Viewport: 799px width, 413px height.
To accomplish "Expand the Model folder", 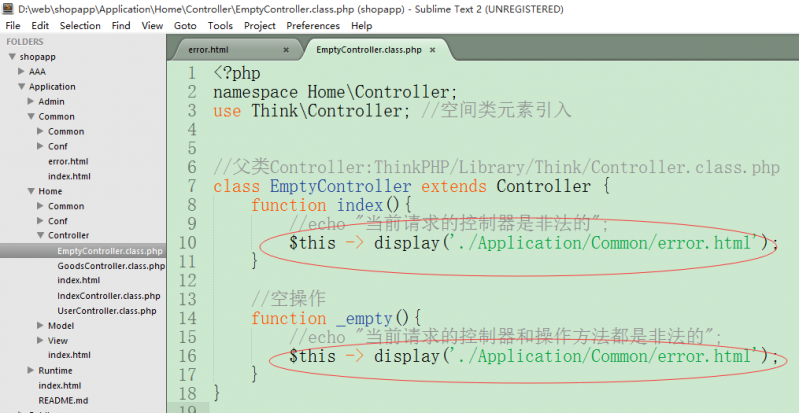I will (x=41, y=325).
